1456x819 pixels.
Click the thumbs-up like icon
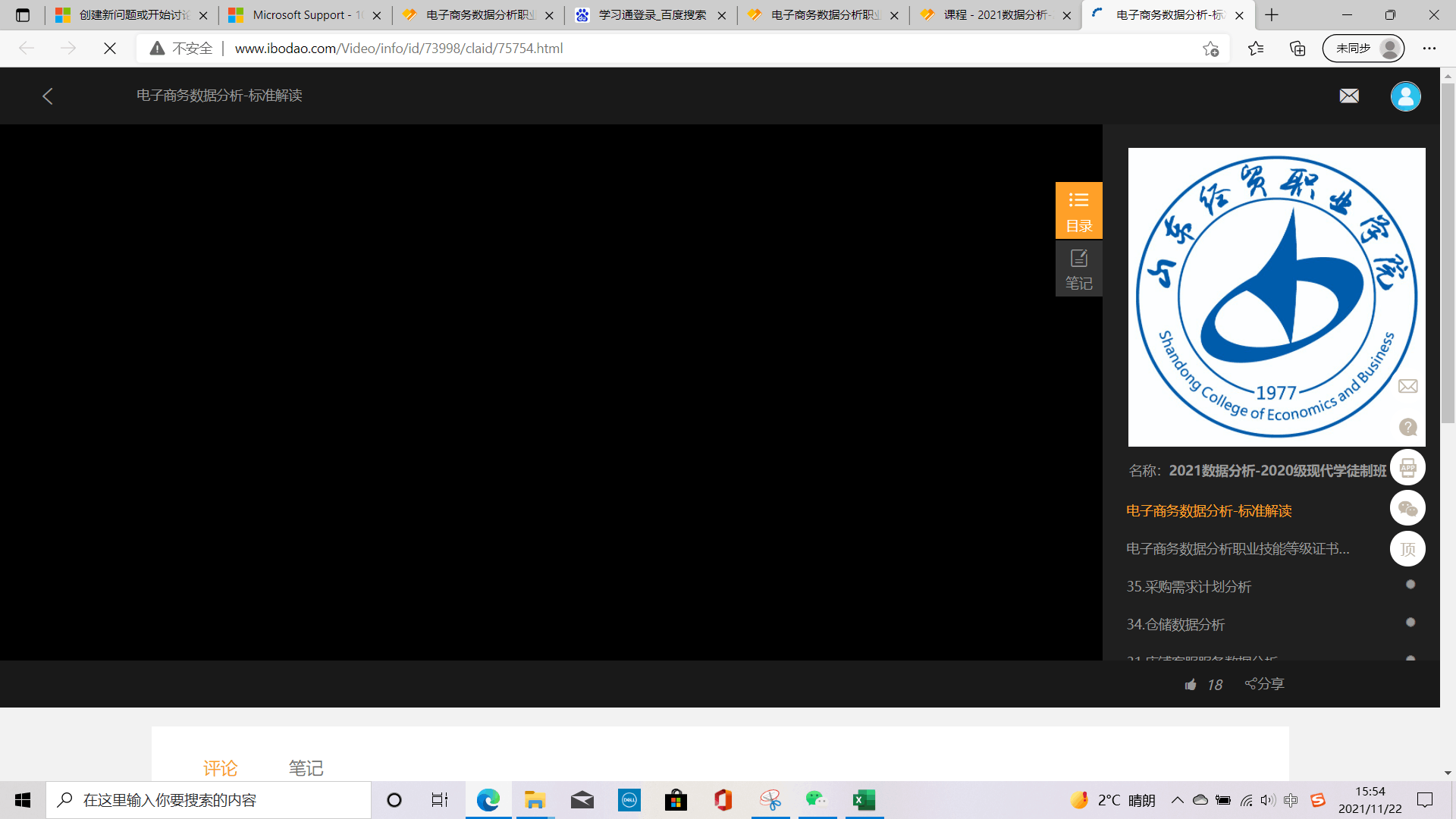coord(1191,685)
